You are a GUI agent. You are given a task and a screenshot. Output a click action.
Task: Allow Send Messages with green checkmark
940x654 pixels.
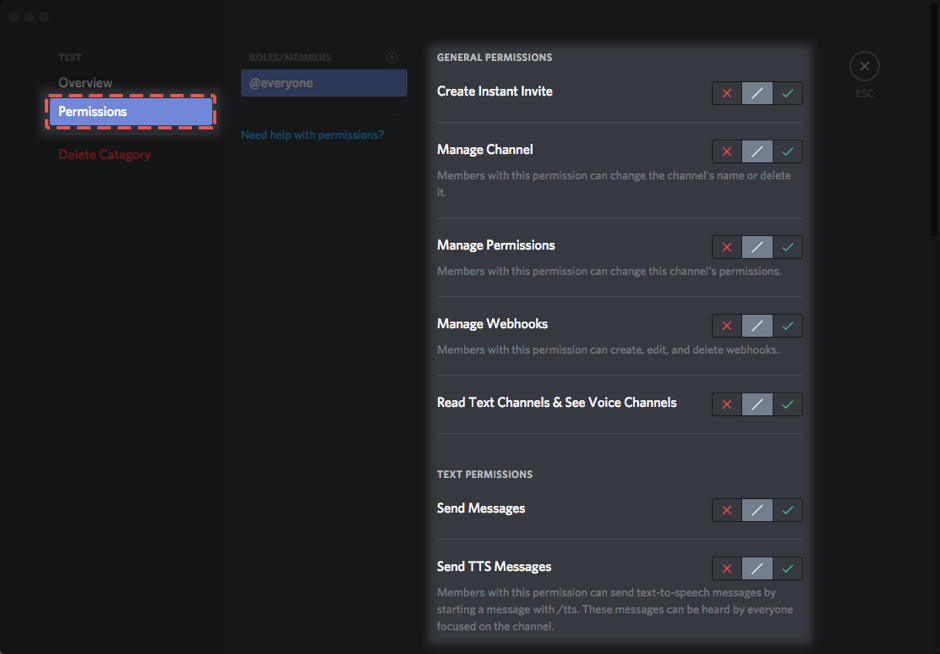coord(788,510)
